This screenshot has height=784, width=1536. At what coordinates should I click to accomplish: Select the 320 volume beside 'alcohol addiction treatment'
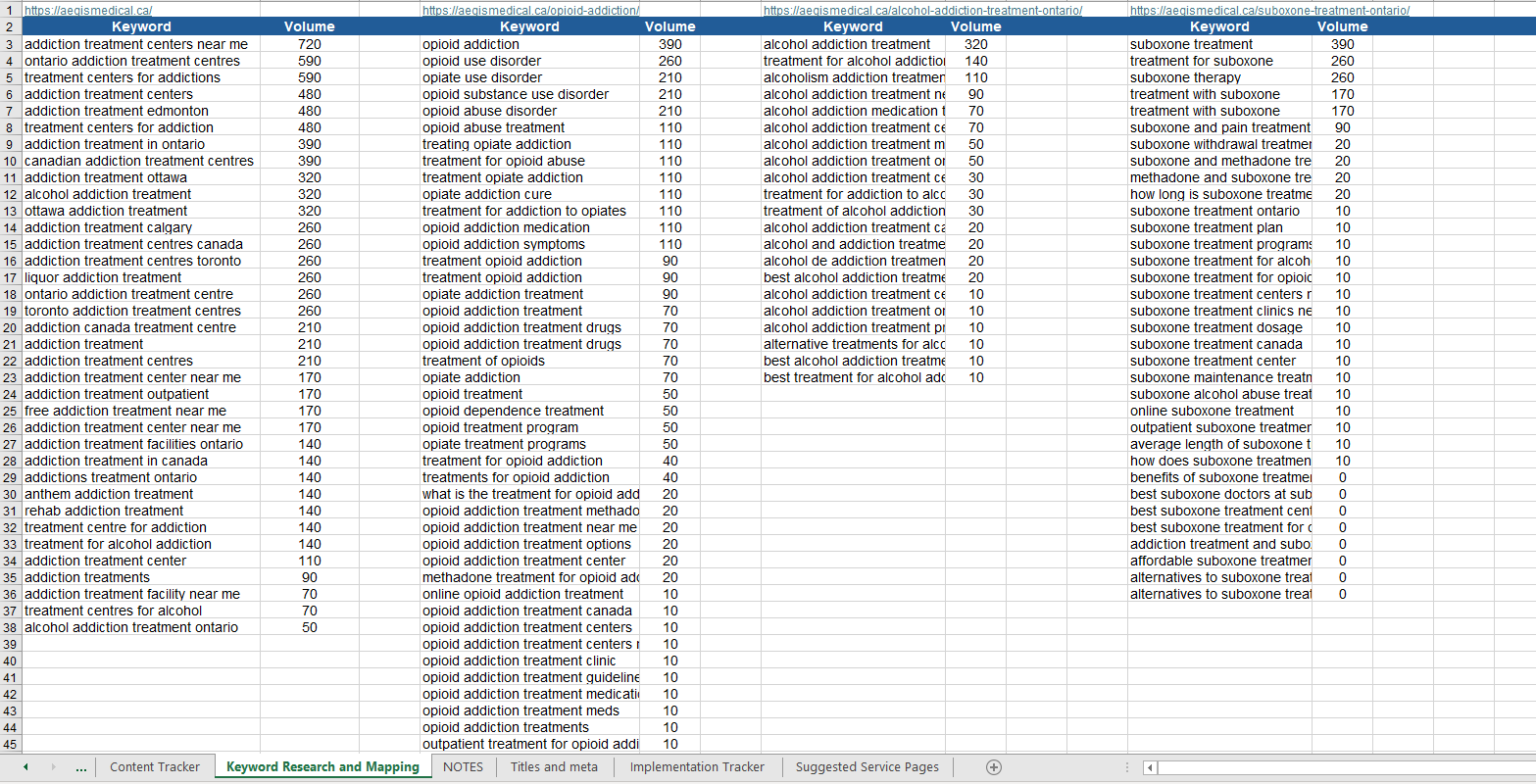pos(976,44)
